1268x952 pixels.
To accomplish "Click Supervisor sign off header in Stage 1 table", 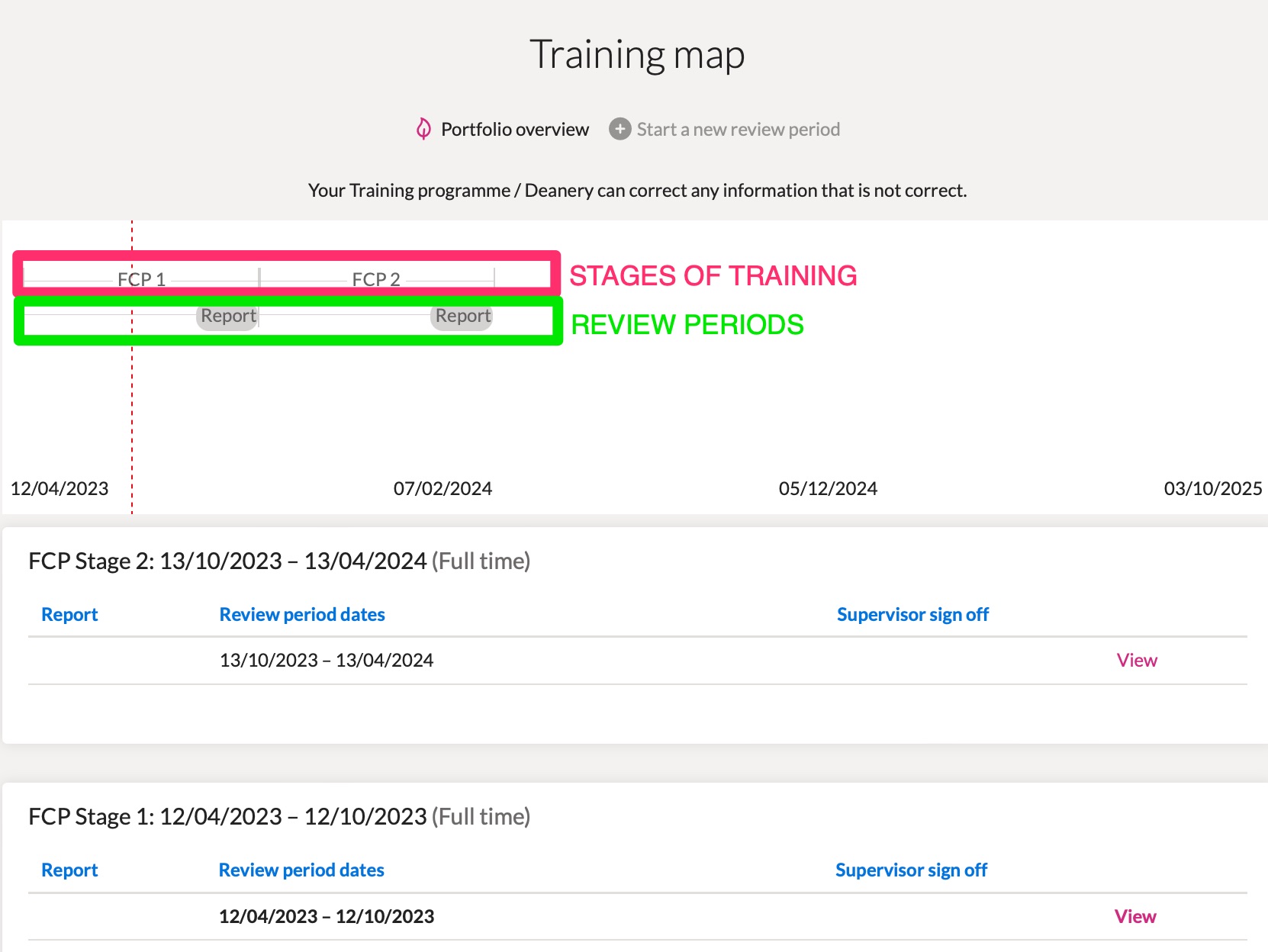I will pyautogui.click(x=911, y=870).
